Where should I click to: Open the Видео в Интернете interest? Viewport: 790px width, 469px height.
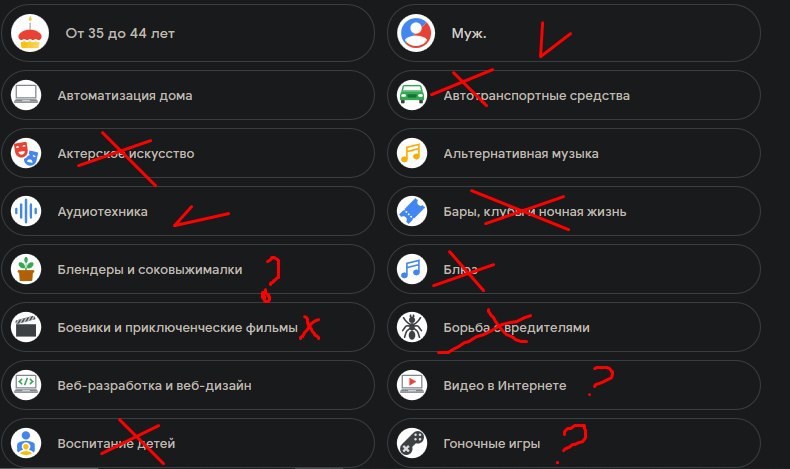(x=574, y=385)
